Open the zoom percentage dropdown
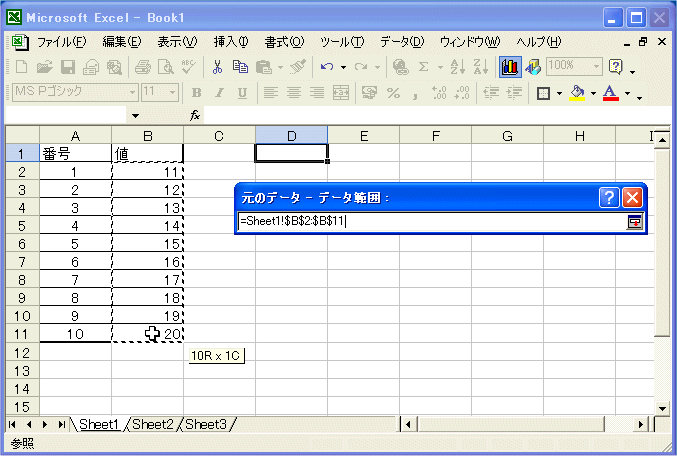Image resolution: width=677 pixels, height=456 pixels. tap(596, 66)
